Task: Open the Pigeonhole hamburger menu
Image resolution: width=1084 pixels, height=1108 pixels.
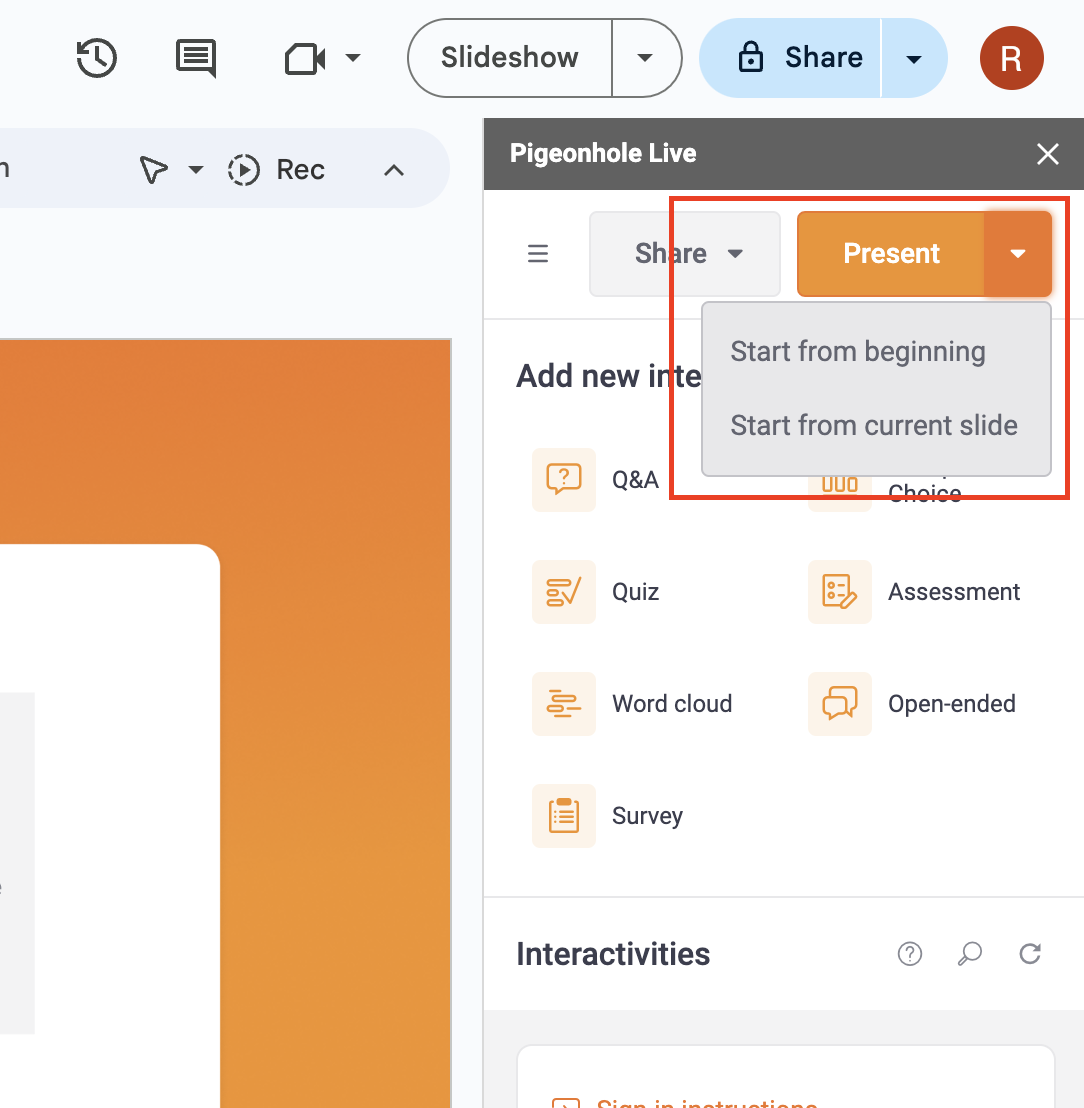Action: (538, 254)
